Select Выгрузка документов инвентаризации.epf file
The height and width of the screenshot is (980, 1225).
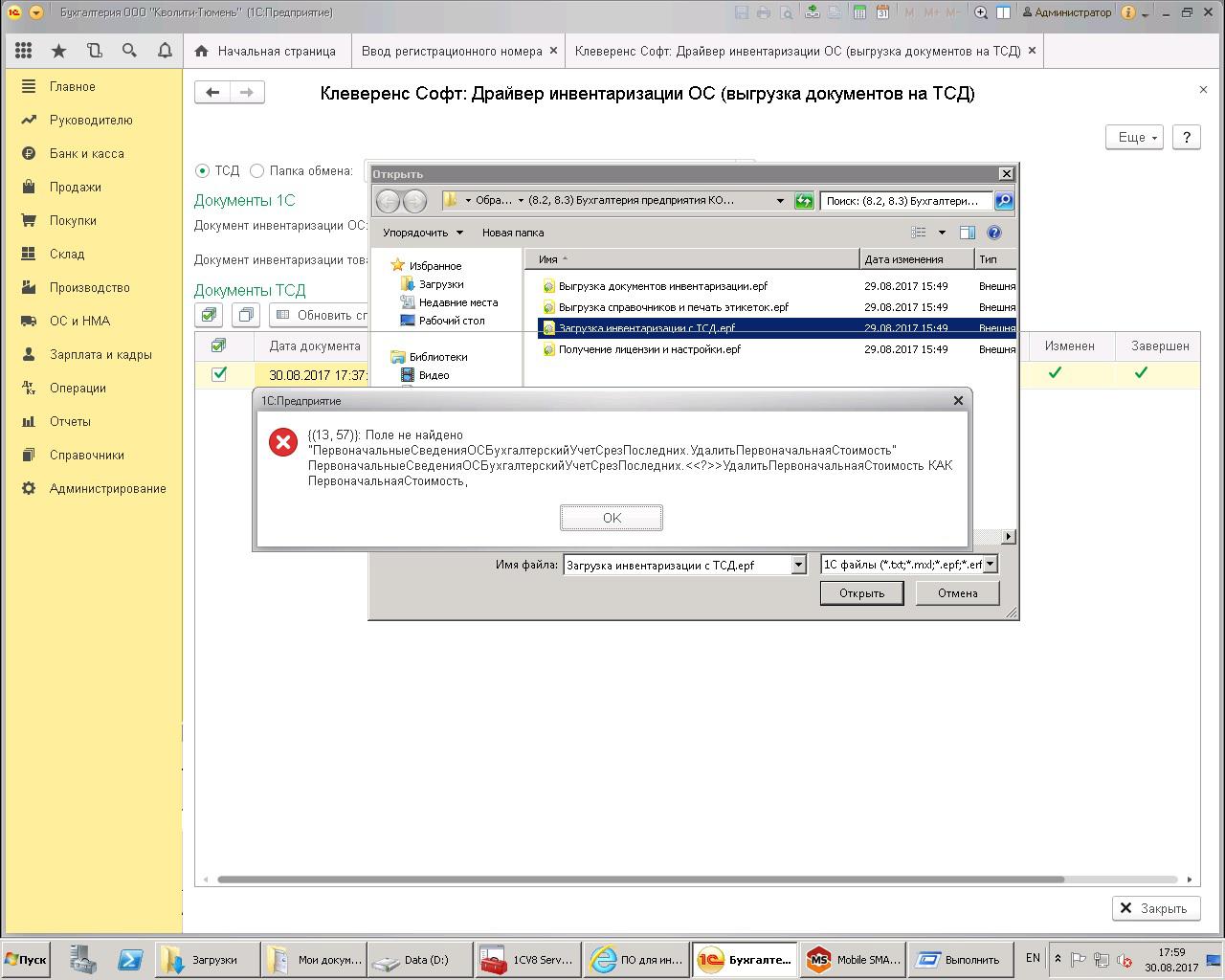click(662, 286)
